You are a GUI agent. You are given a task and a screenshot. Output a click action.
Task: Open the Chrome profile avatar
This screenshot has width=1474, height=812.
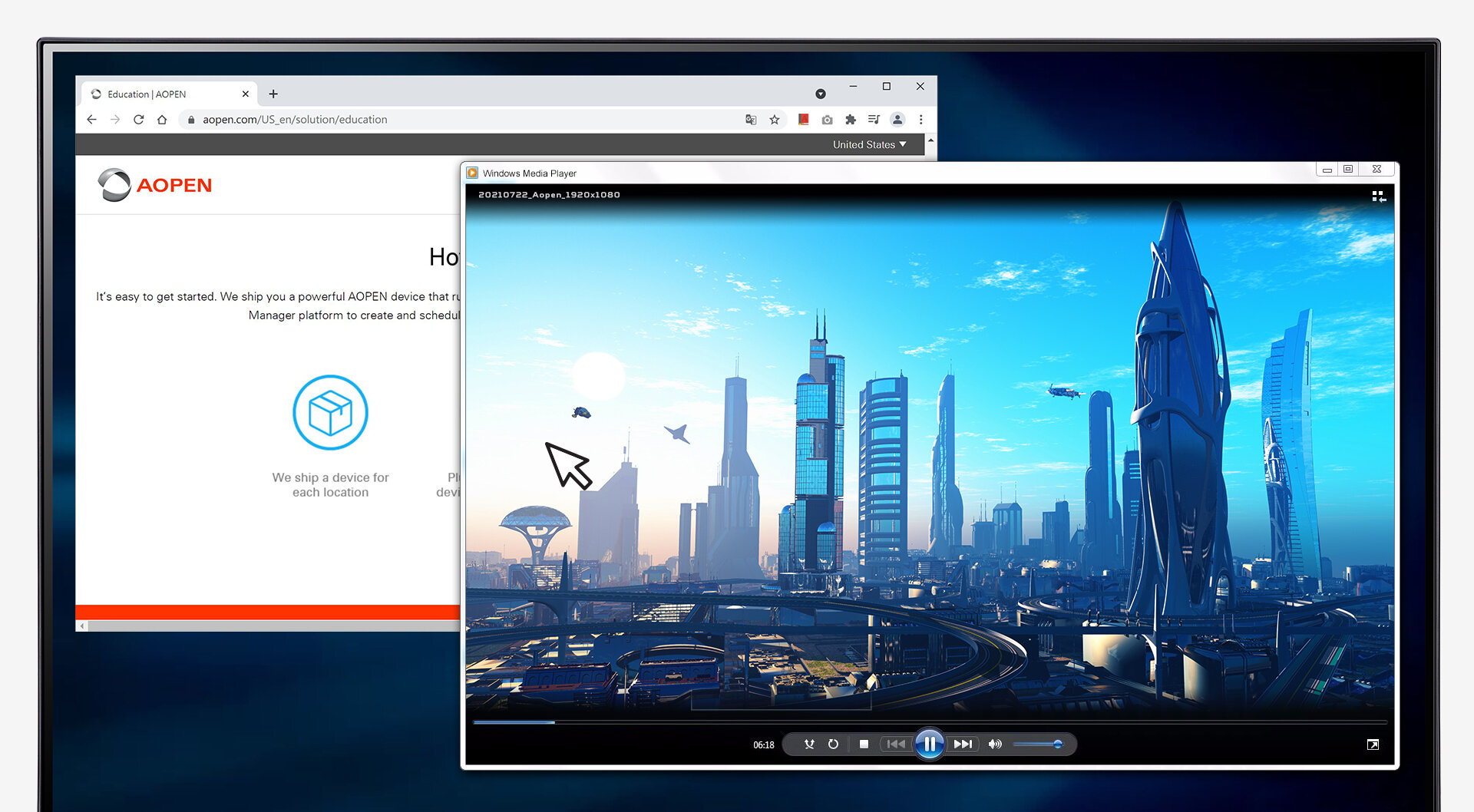pyautogui.click(x=897, y=120)
